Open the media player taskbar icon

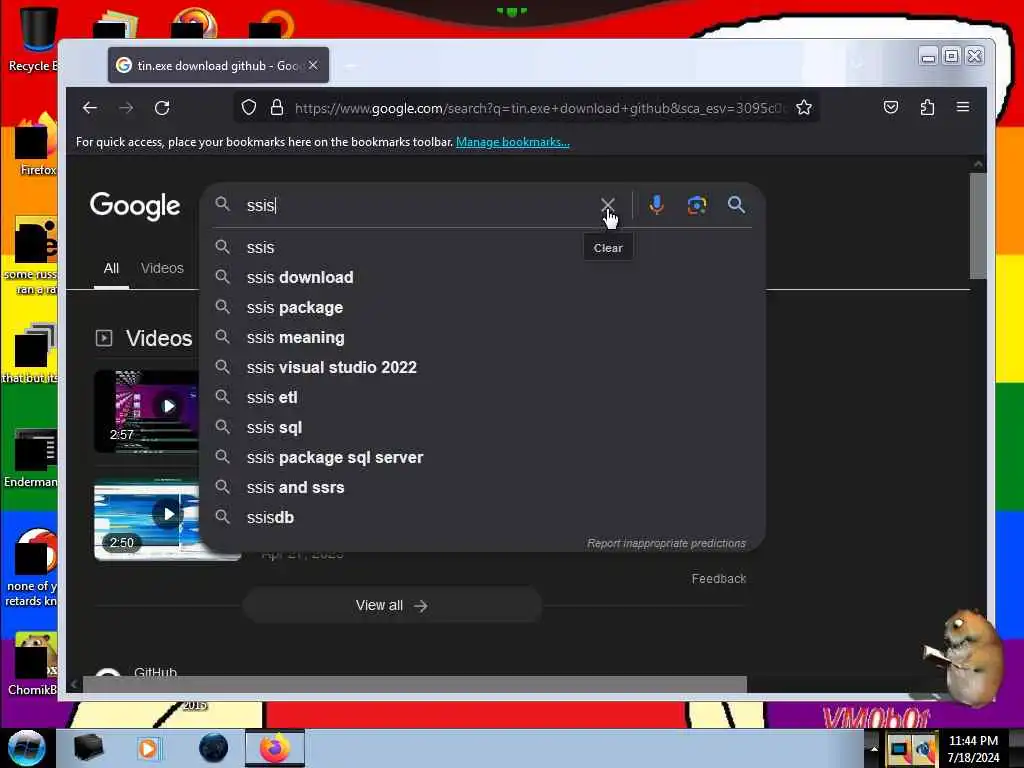click(148, 748)
